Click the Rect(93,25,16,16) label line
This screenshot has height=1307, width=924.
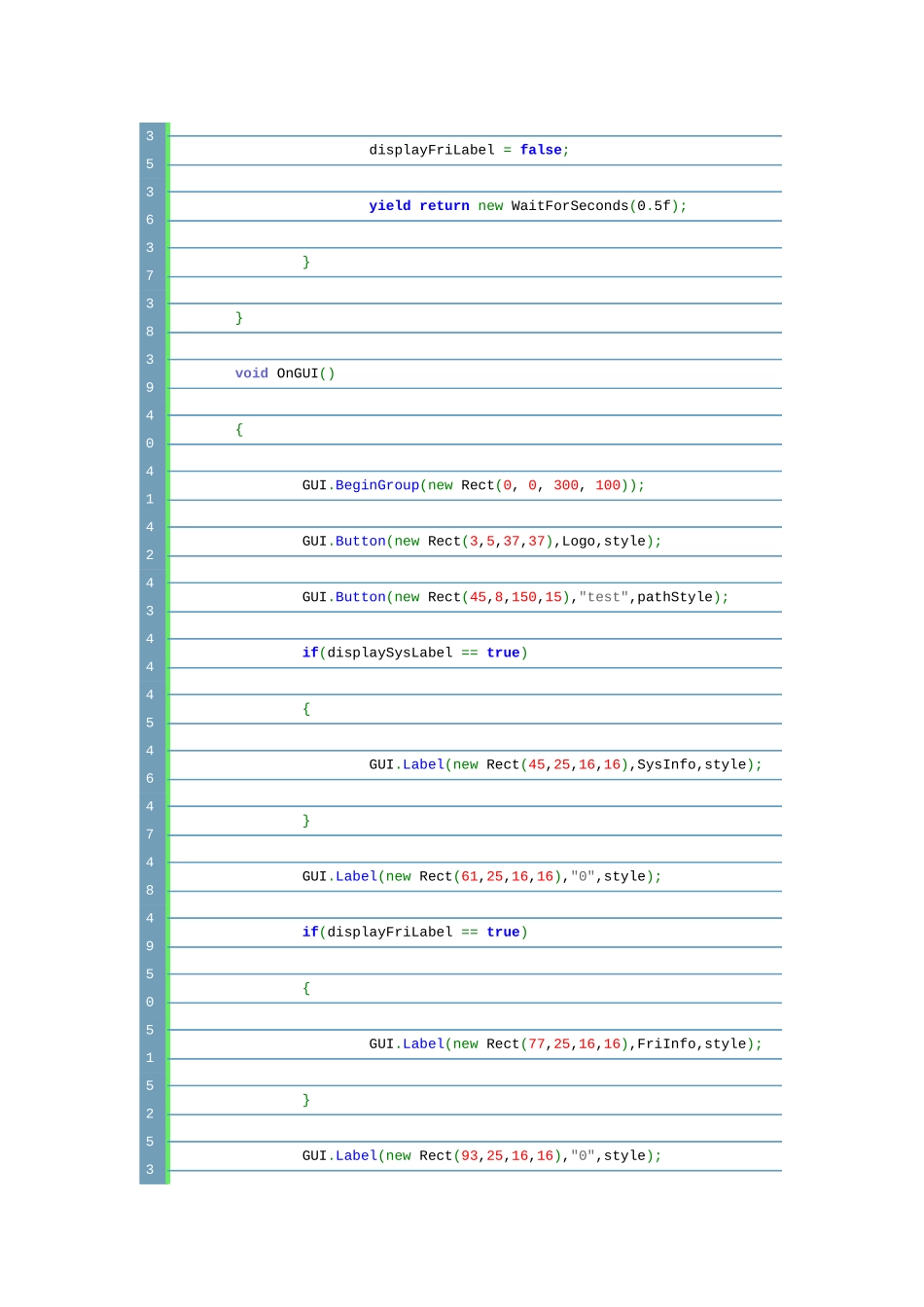[x=481, y=1156]
